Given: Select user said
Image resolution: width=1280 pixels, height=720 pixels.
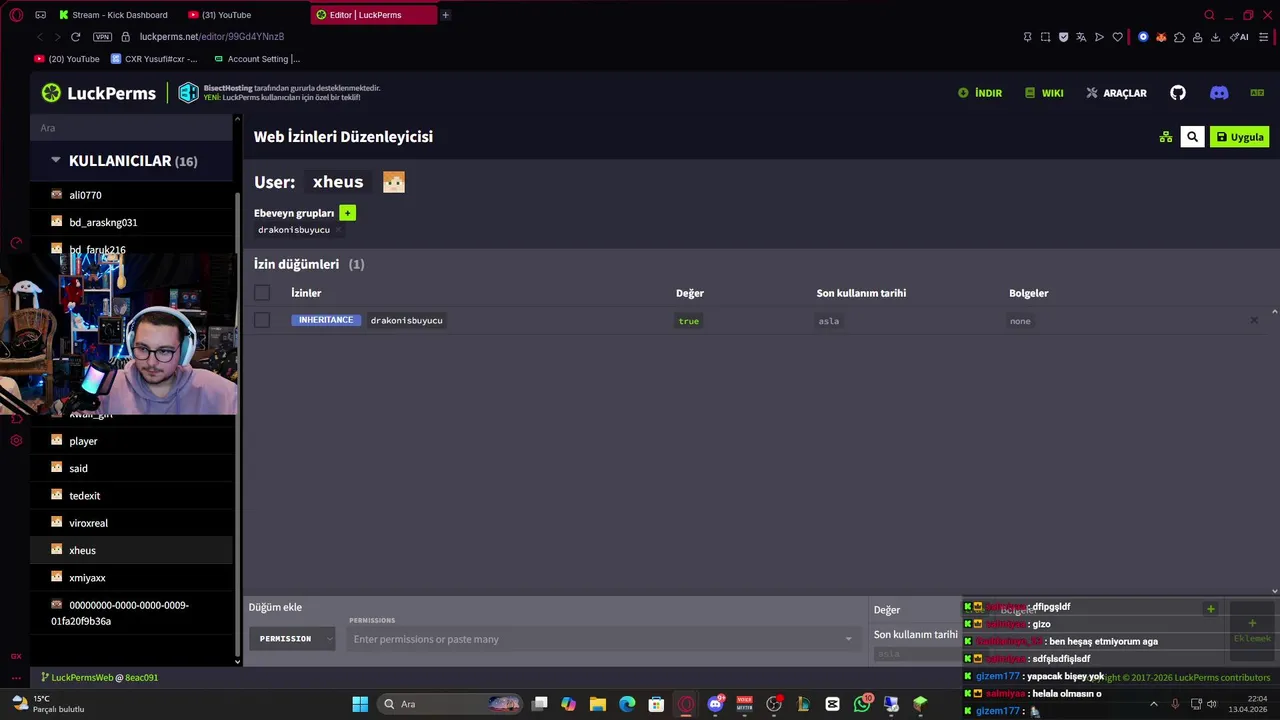Looking at the screenshot, I should point(132,468).
